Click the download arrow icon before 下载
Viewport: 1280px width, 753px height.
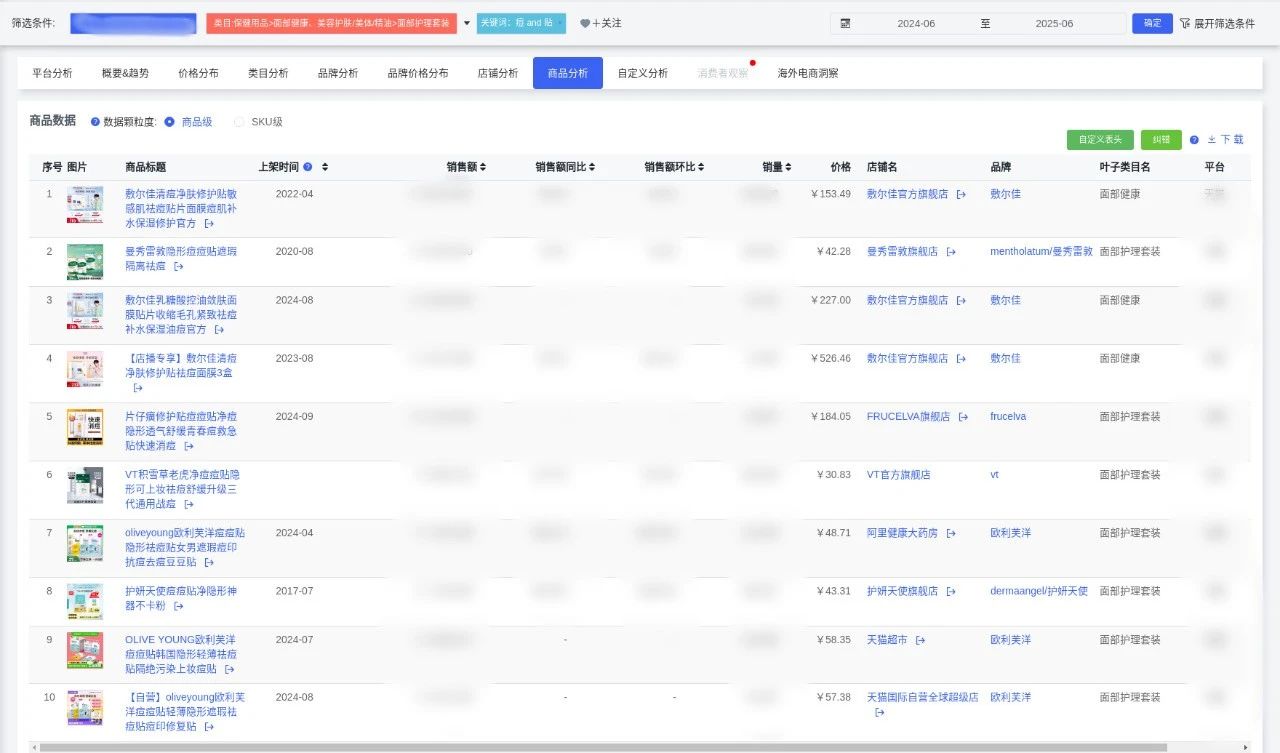click(x=1212, y=140)
